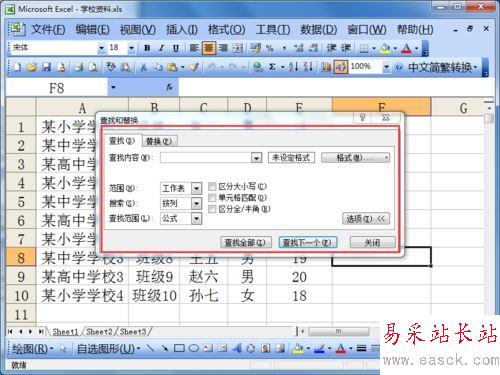Image resolution: width=500 pixels, height=375 pixels.
Task: Toggle underline formatting in the toolbar
Action: pos(176,48)
